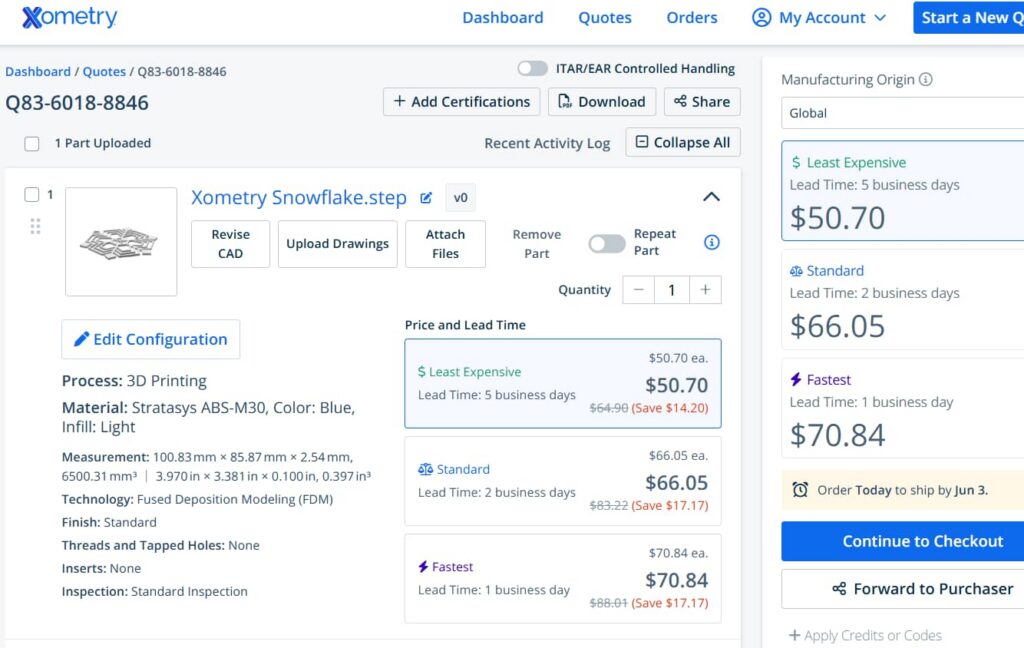The width and height of the screenshot is (1024, 648).
Task: Click Upload Drawings button
Action: coord(338,244)
